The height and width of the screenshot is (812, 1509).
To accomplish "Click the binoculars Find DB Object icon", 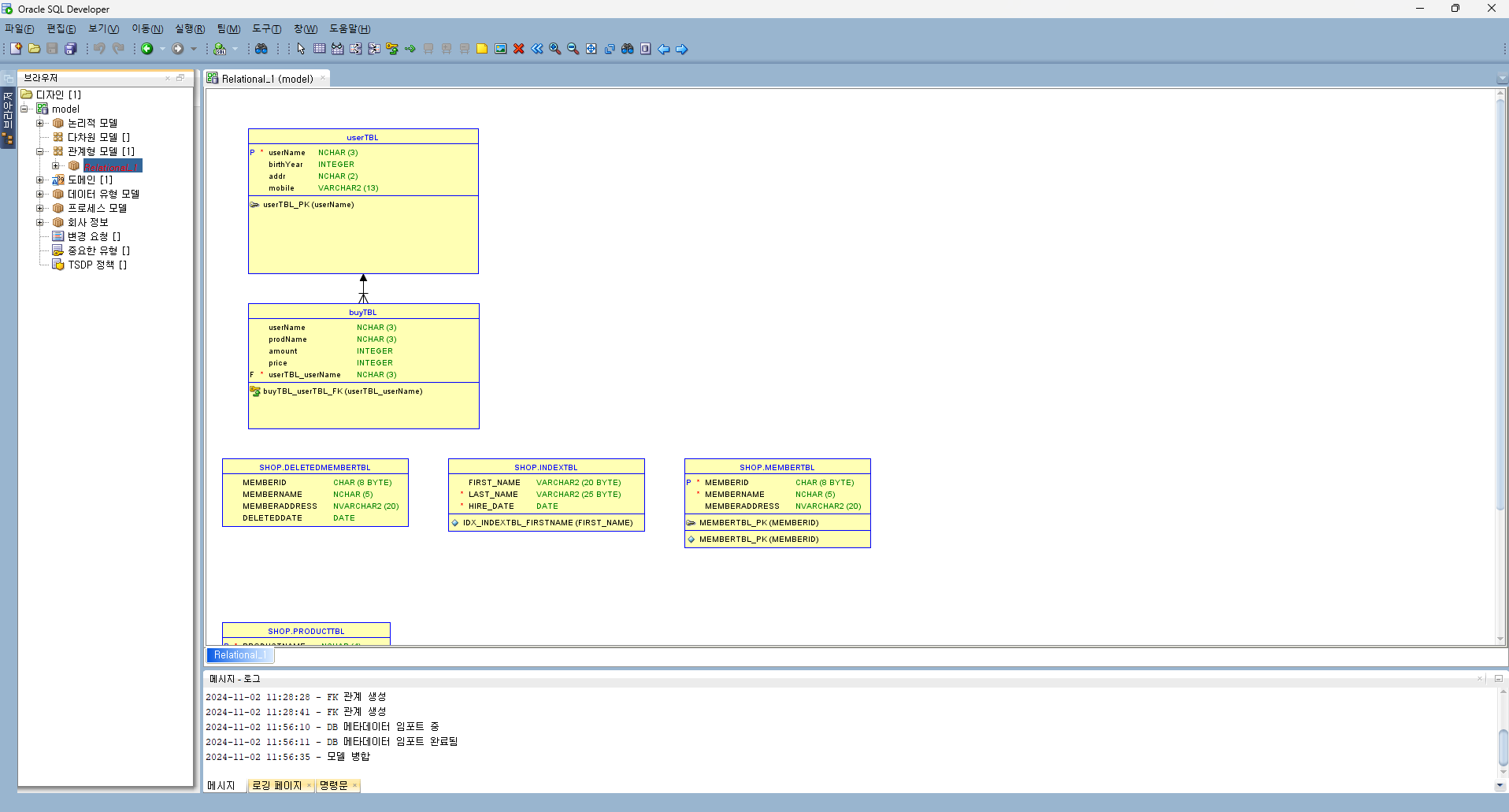I will coord(261,49).
